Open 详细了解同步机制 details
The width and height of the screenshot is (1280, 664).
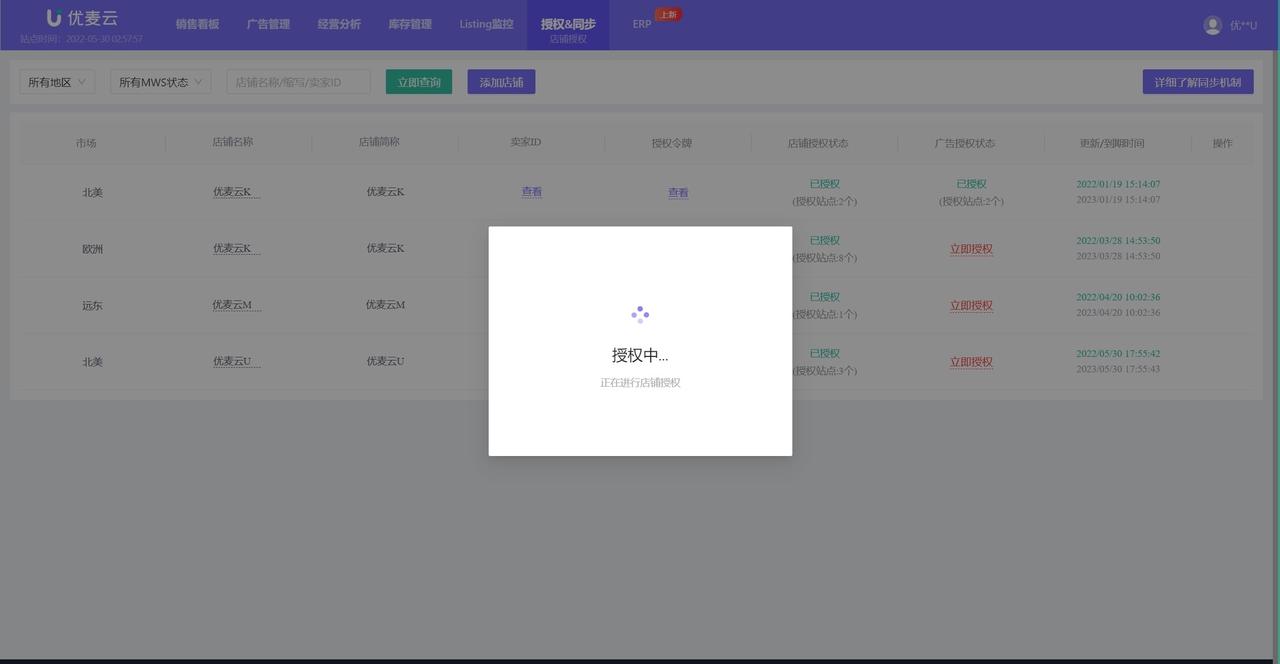pos(1197,81)
